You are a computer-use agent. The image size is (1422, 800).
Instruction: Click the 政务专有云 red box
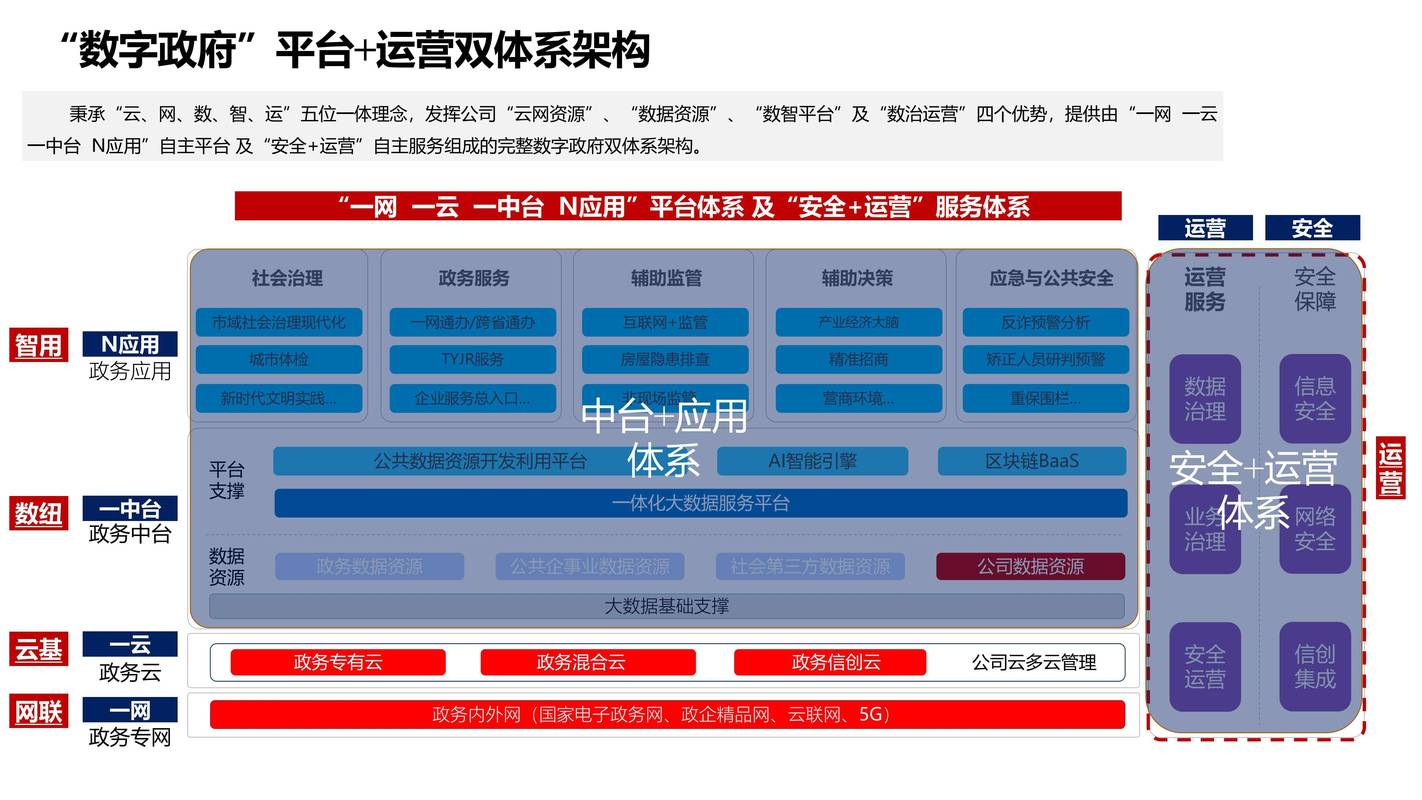click(338, 662)
